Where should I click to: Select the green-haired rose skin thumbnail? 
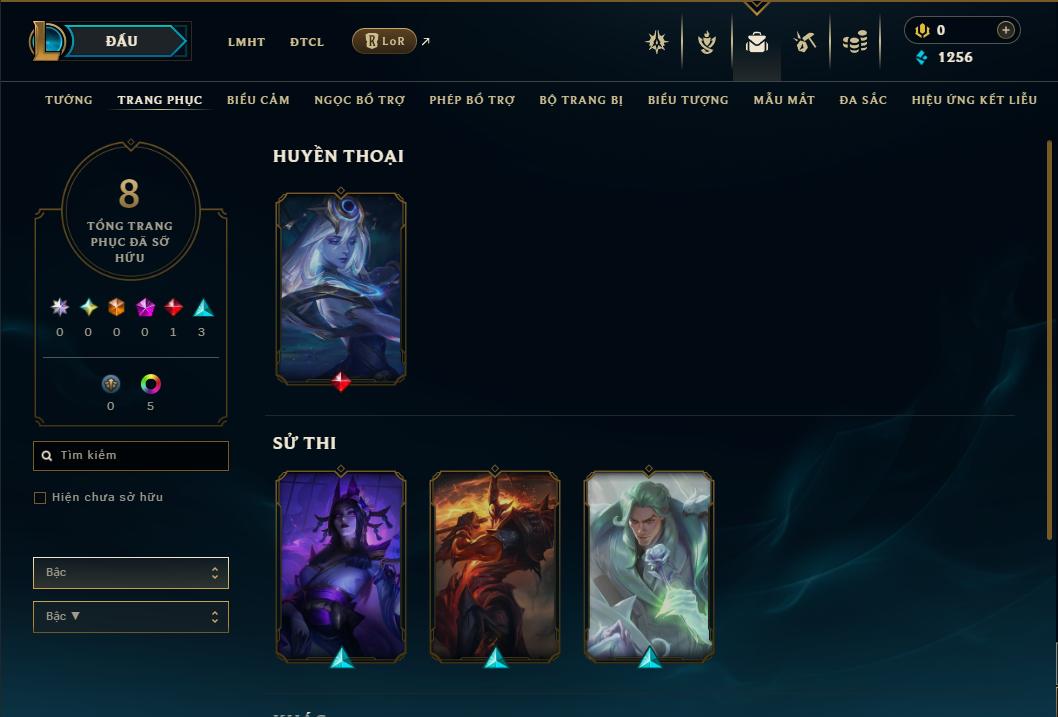tap(648, 566)
